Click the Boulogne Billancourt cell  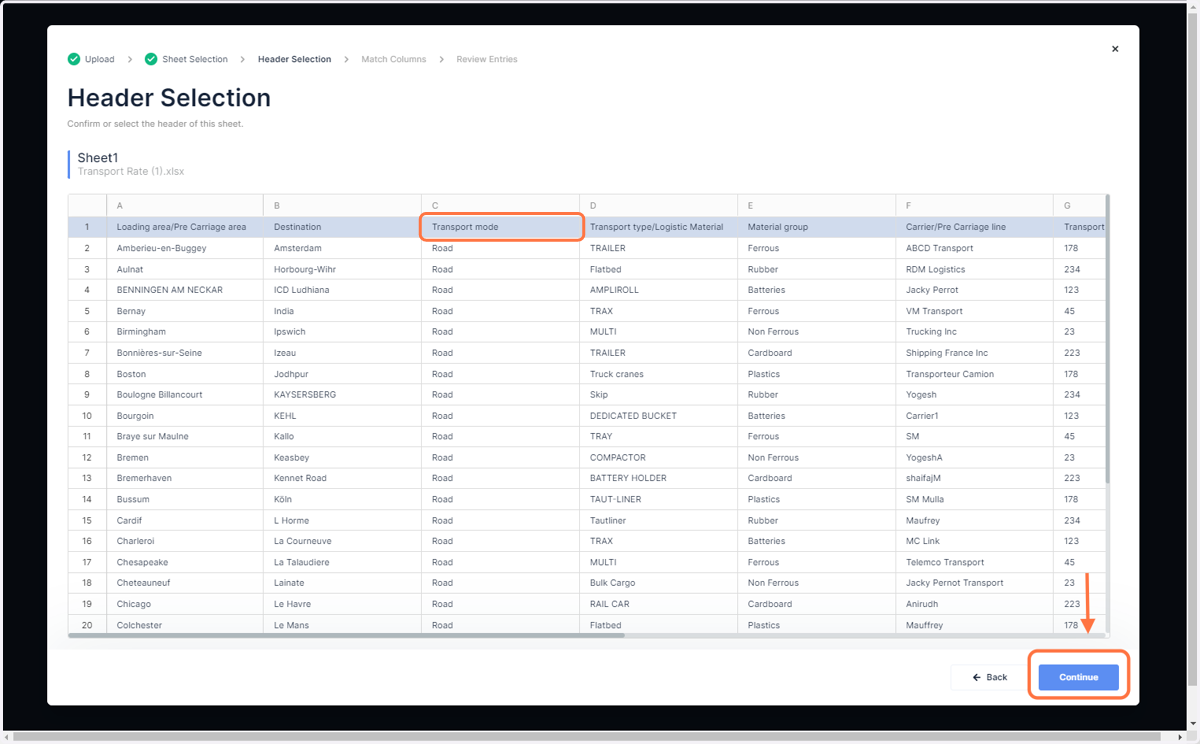click(x=184, y=395)
